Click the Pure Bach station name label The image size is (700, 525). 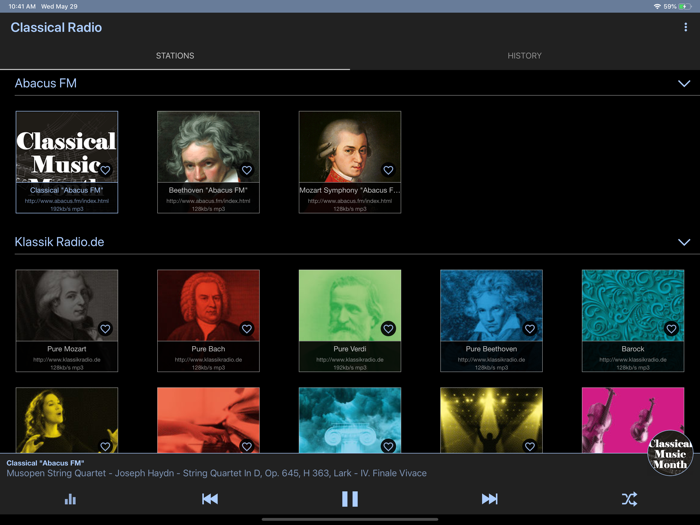point(208,349)
